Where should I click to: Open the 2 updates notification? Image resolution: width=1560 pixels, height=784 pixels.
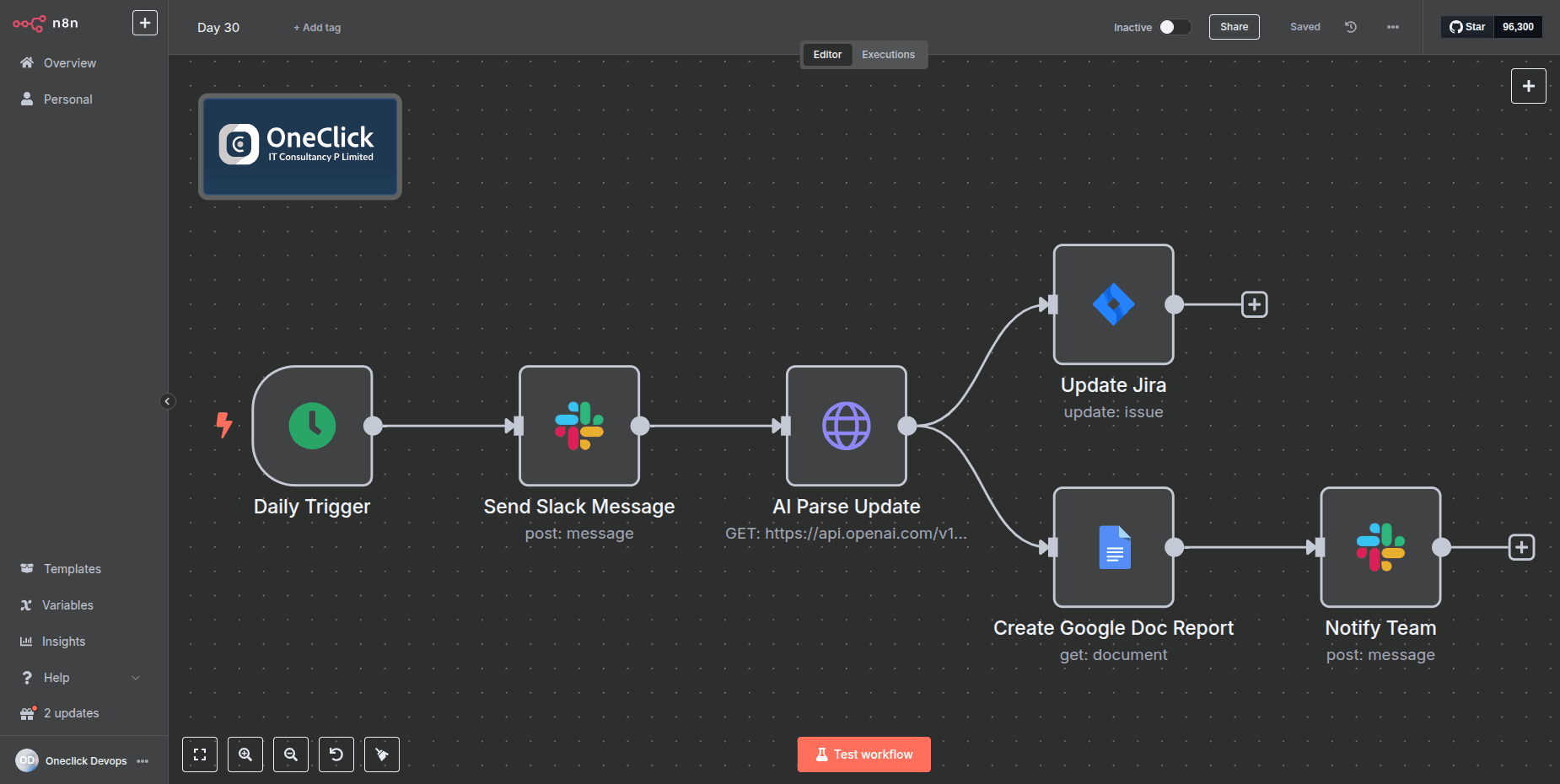(x=72, y=713)
